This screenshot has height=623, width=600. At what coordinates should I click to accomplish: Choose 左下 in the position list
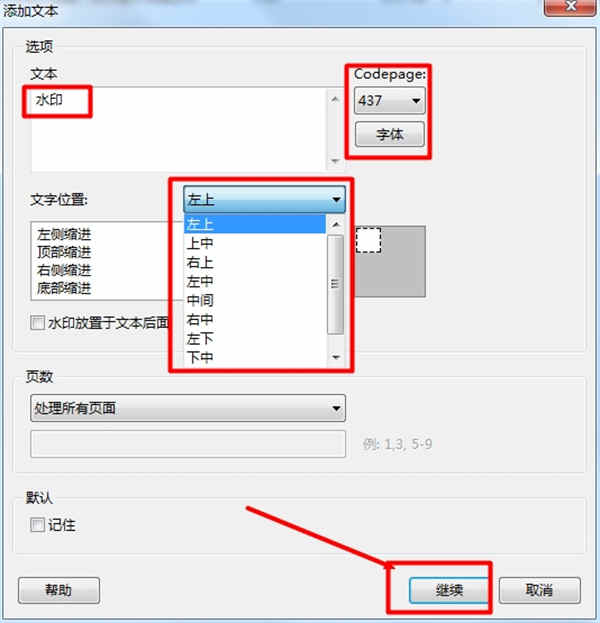(255, 339)
